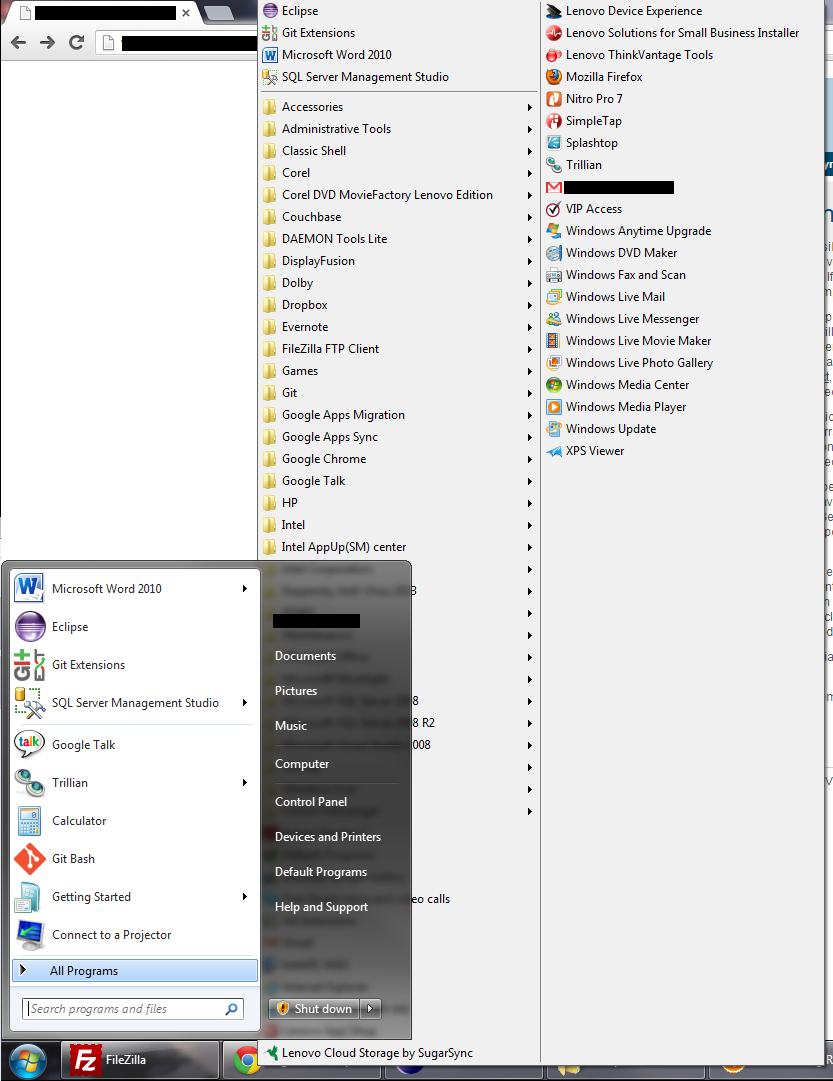Screen dimensions: 833x1081
Task: Open Devices and Printers link
Action: point(328,837)
